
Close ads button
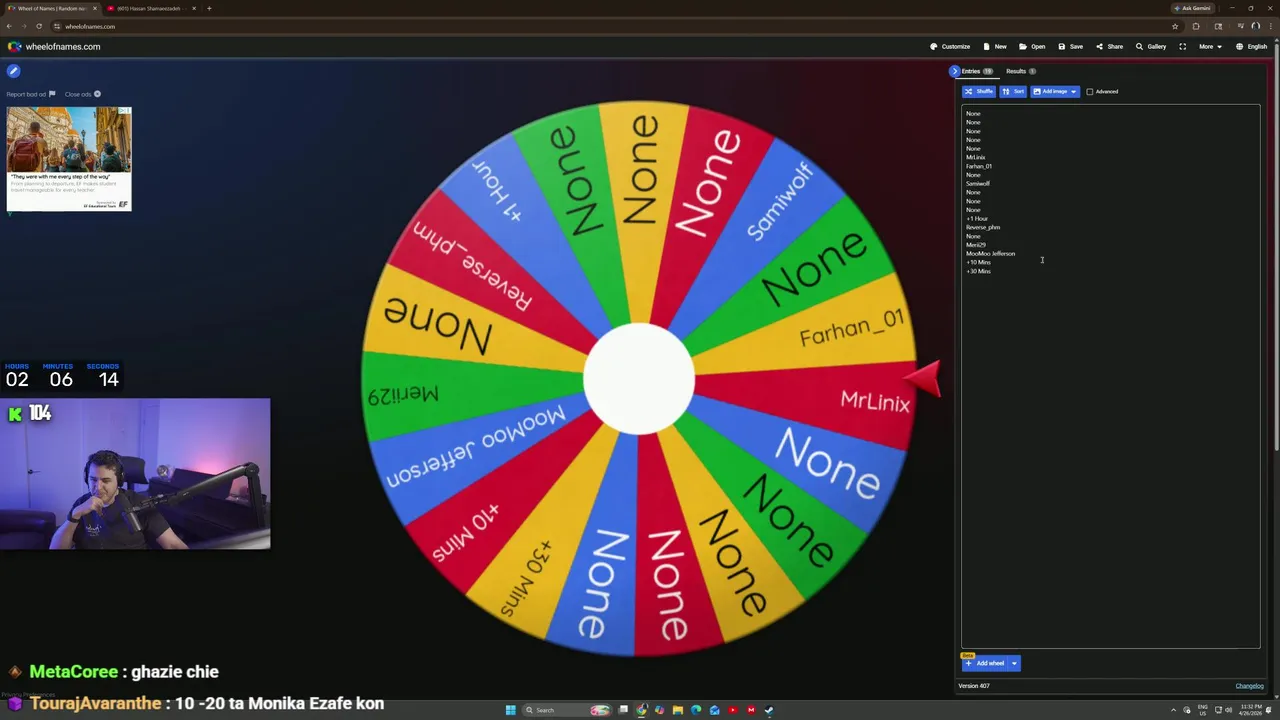(x=82, y=94)
